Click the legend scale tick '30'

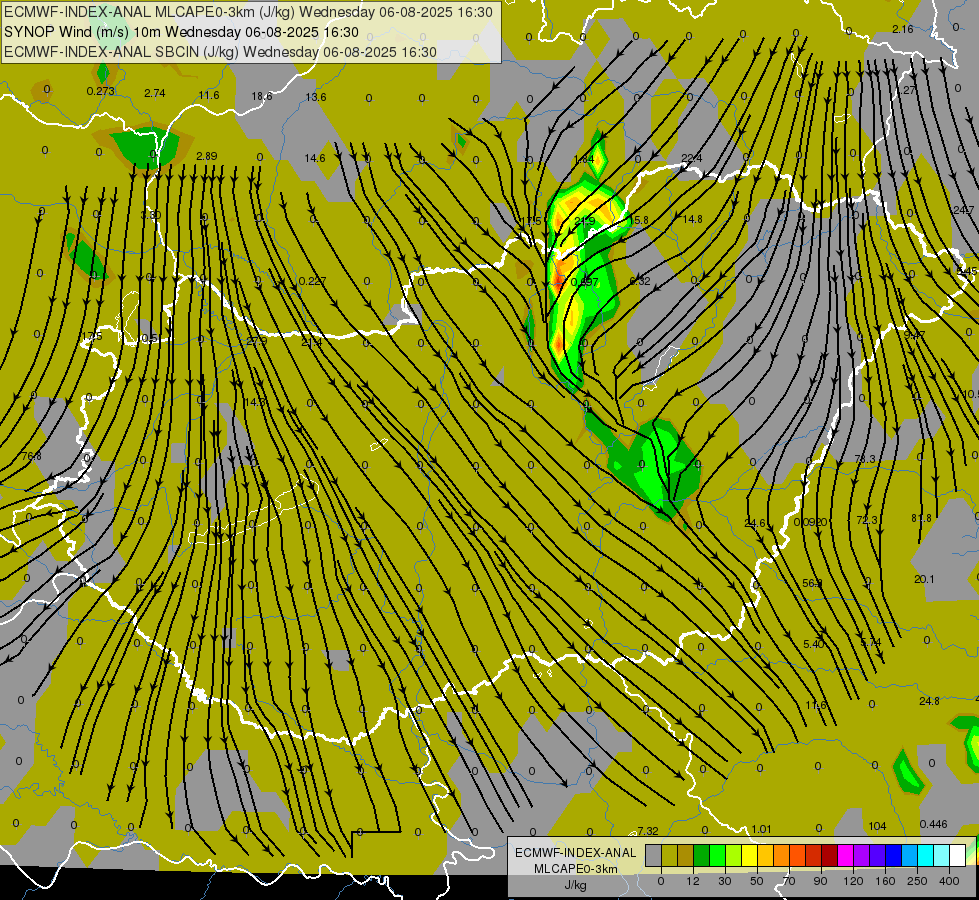(x=725, y=881)
